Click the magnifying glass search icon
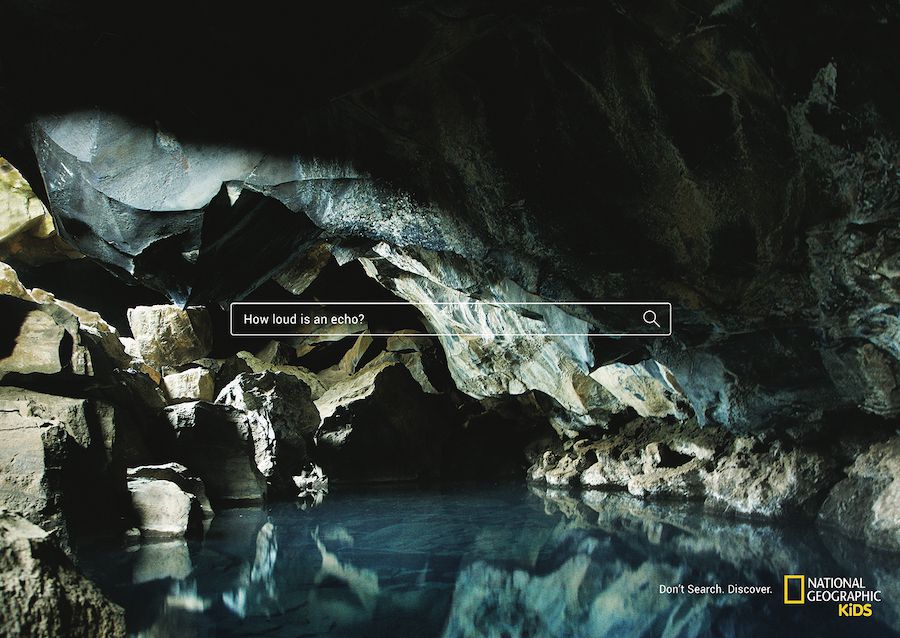The width and height of the screenshot is (900, 638). click(x=651, y=319)
